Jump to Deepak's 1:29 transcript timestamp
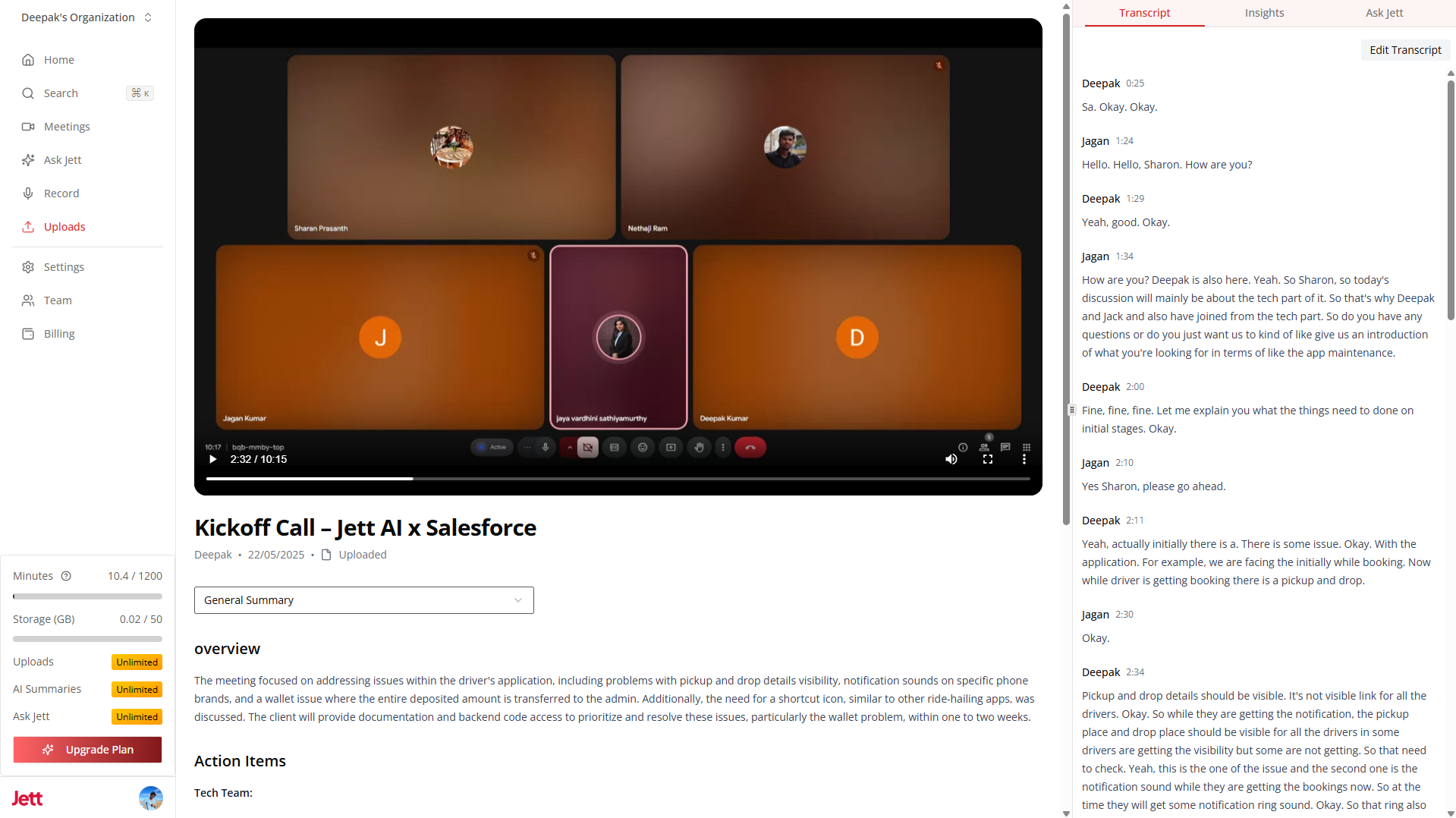1456x818 pixels. (1135, 199)
